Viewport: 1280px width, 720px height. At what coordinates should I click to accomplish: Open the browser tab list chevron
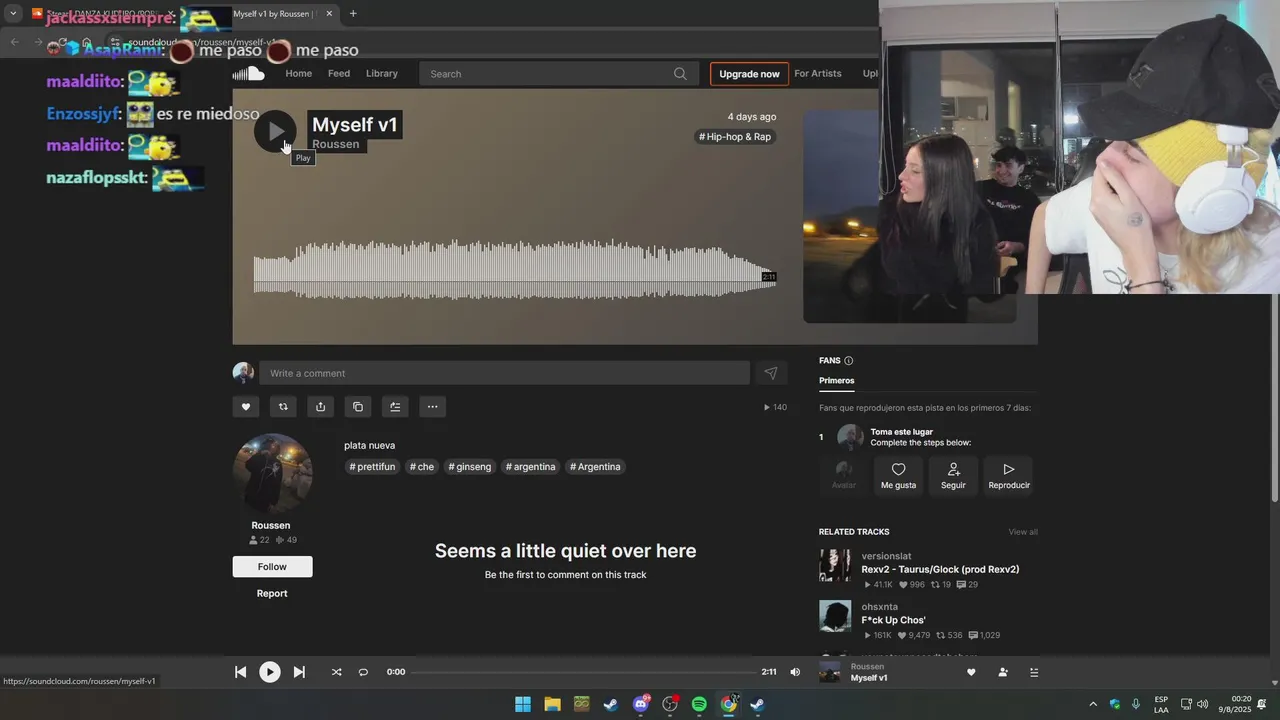tap(13, 14)
